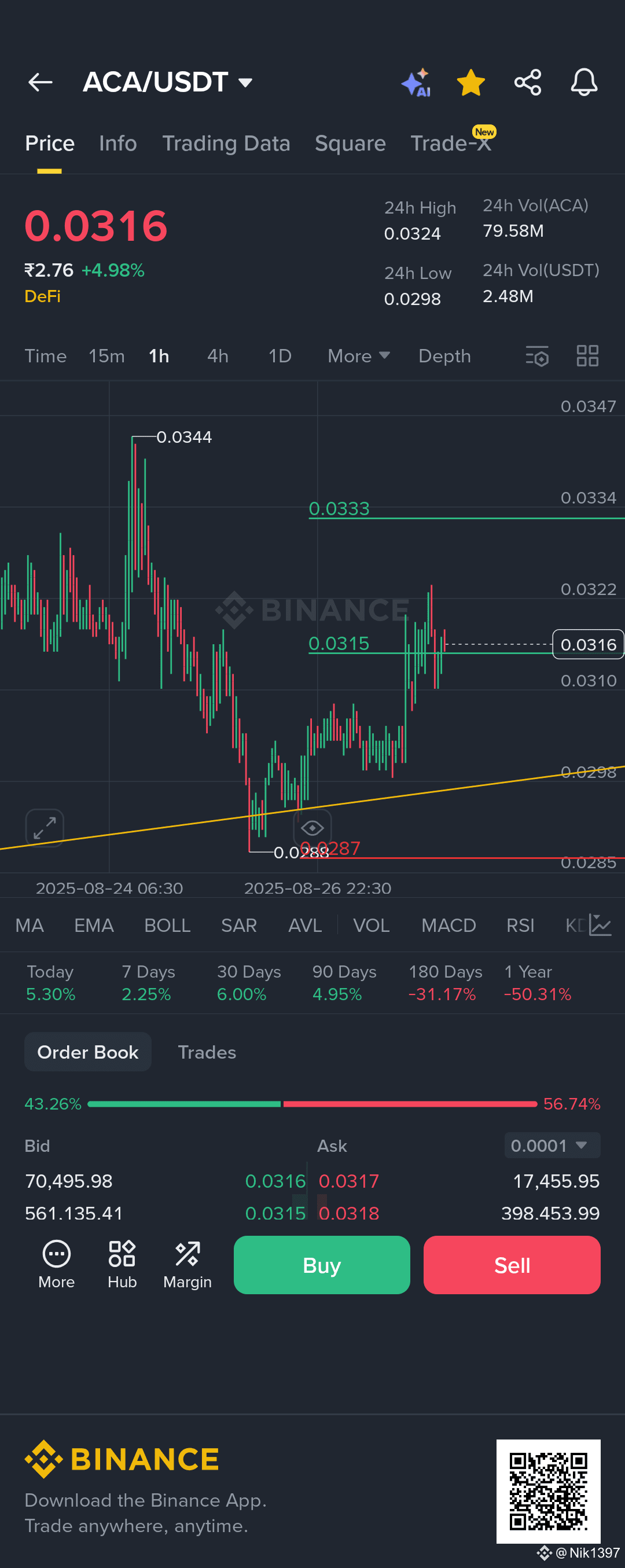The height and width of the screenshot is (1568, 625).
Task: Click the 0.0316 bid price
Action: pos(275,1181)
